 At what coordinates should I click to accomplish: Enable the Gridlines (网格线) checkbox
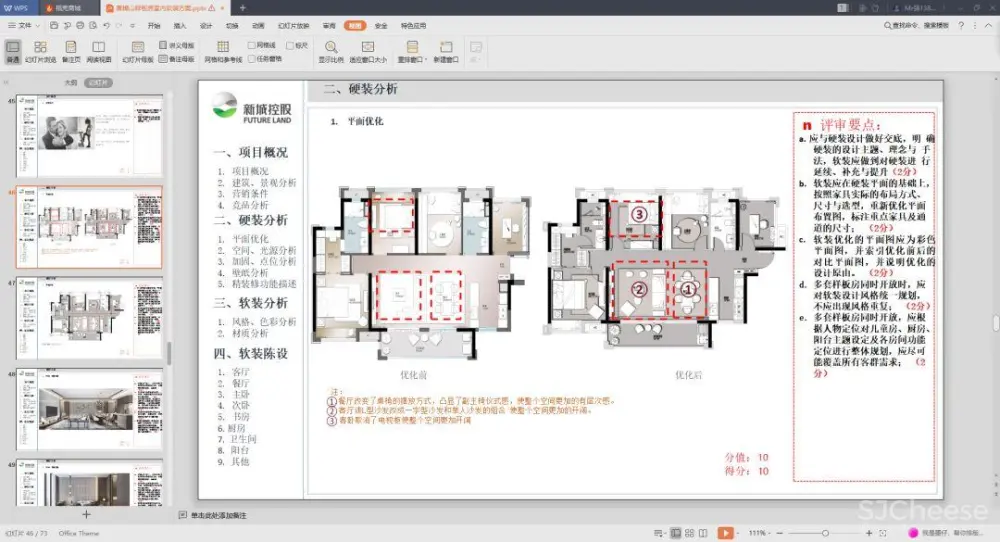click(252, 45)
